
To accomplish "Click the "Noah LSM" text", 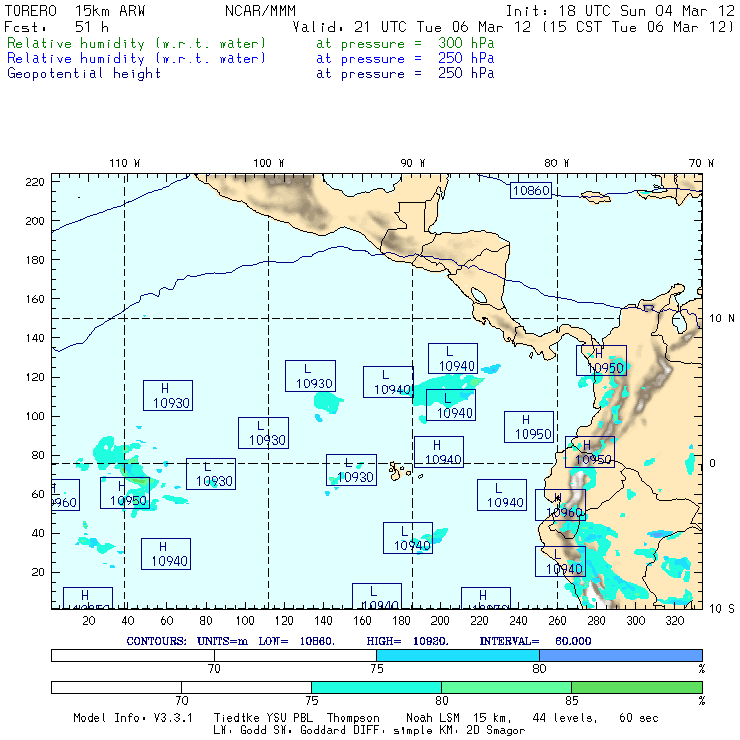I will tap(433, 718).
